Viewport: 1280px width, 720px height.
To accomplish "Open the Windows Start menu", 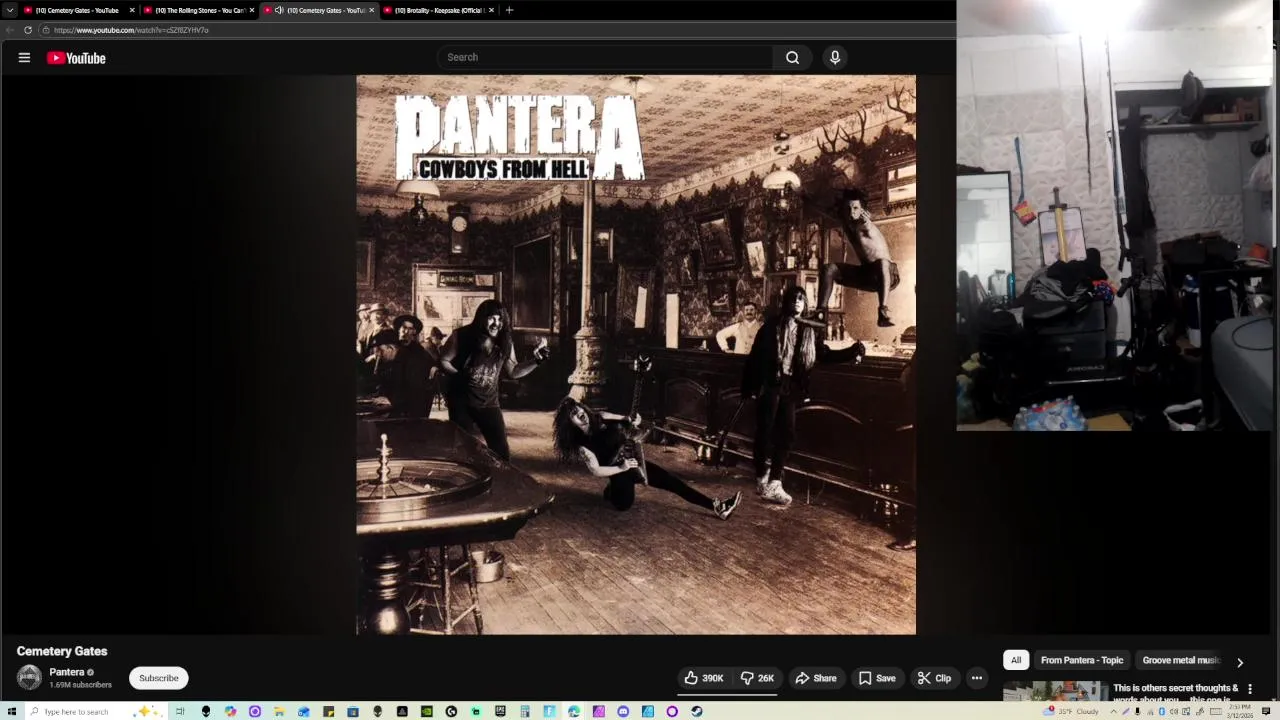I will tap(11, 711).
